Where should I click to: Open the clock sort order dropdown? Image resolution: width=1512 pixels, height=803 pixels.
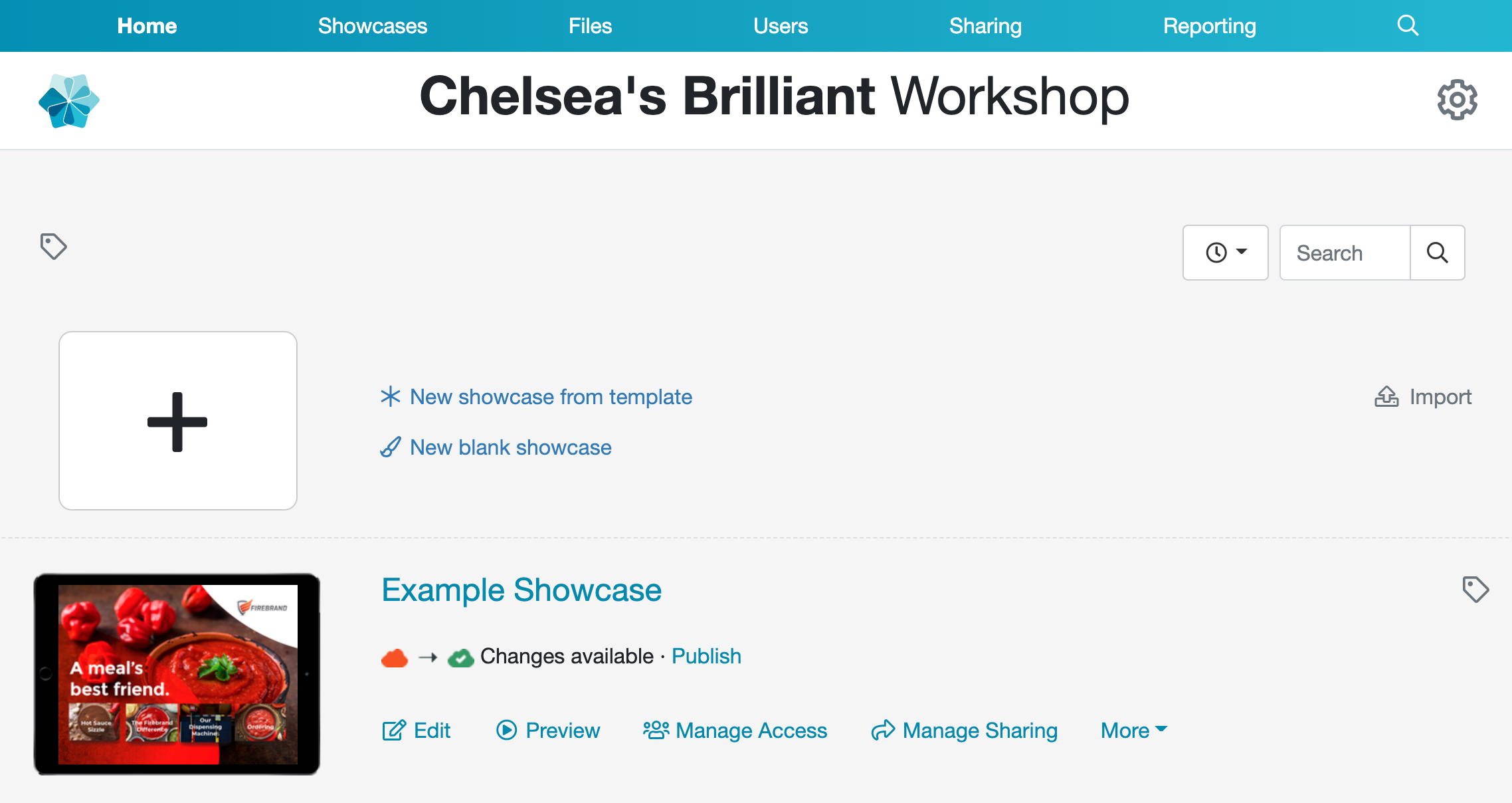pyautogui.click(x=1226, y=253)
